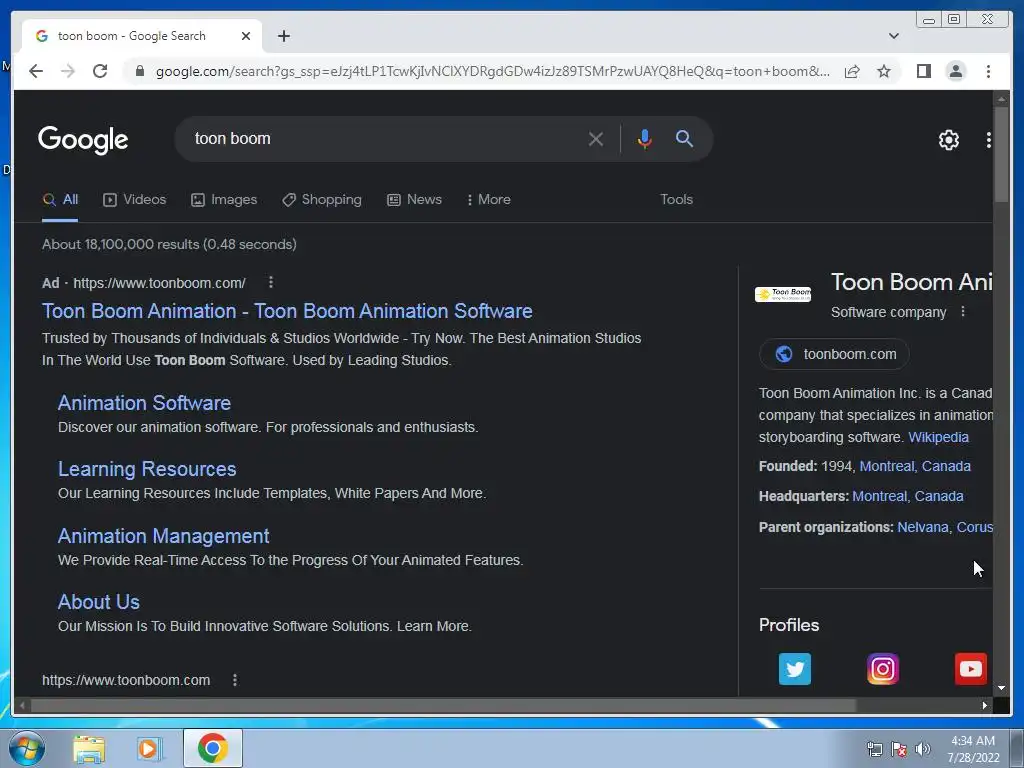The width and height of the screenshot is (1024, 768).
Task: Switch to the Images tab
Action: point(224,200)
